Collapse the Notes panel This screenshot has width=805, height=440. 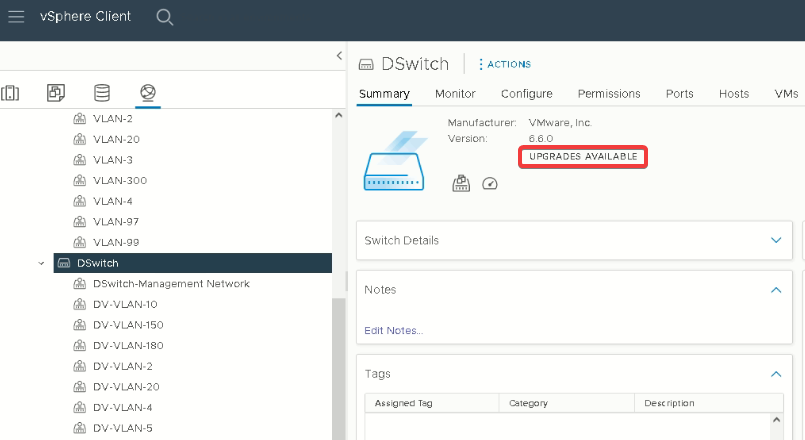pos(776,290)
